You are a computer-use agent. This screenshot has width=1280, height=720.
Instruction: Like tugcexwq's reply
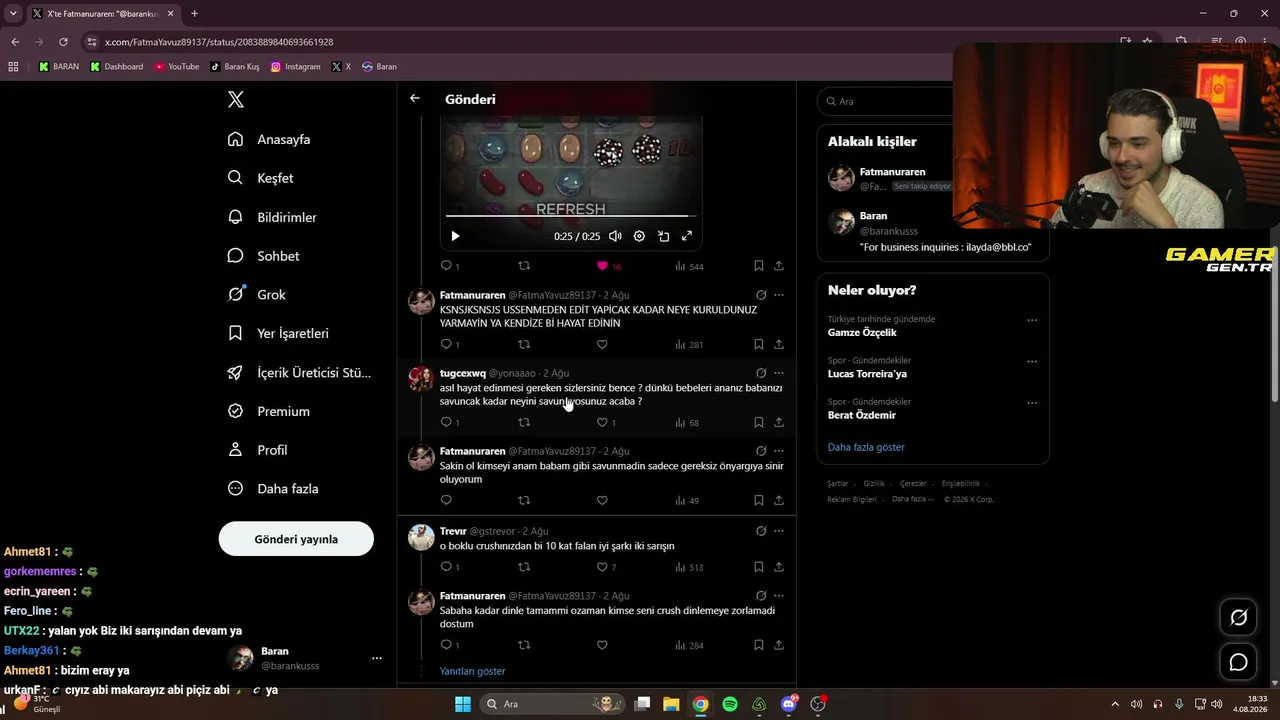tap(602, 423)
